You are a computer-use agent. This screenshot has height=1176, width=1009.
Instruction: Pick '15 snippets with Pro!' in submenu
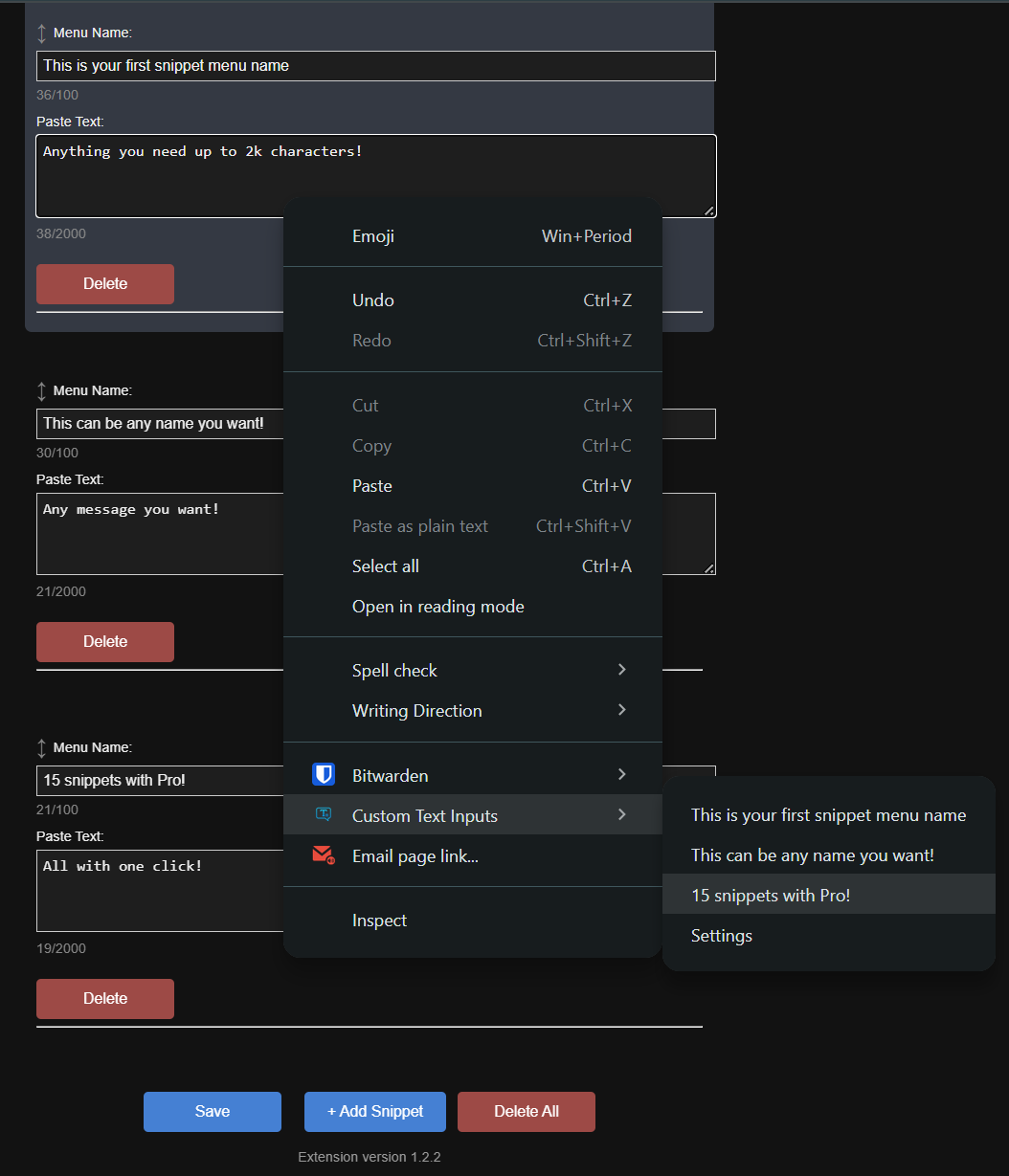click(829, 896)
